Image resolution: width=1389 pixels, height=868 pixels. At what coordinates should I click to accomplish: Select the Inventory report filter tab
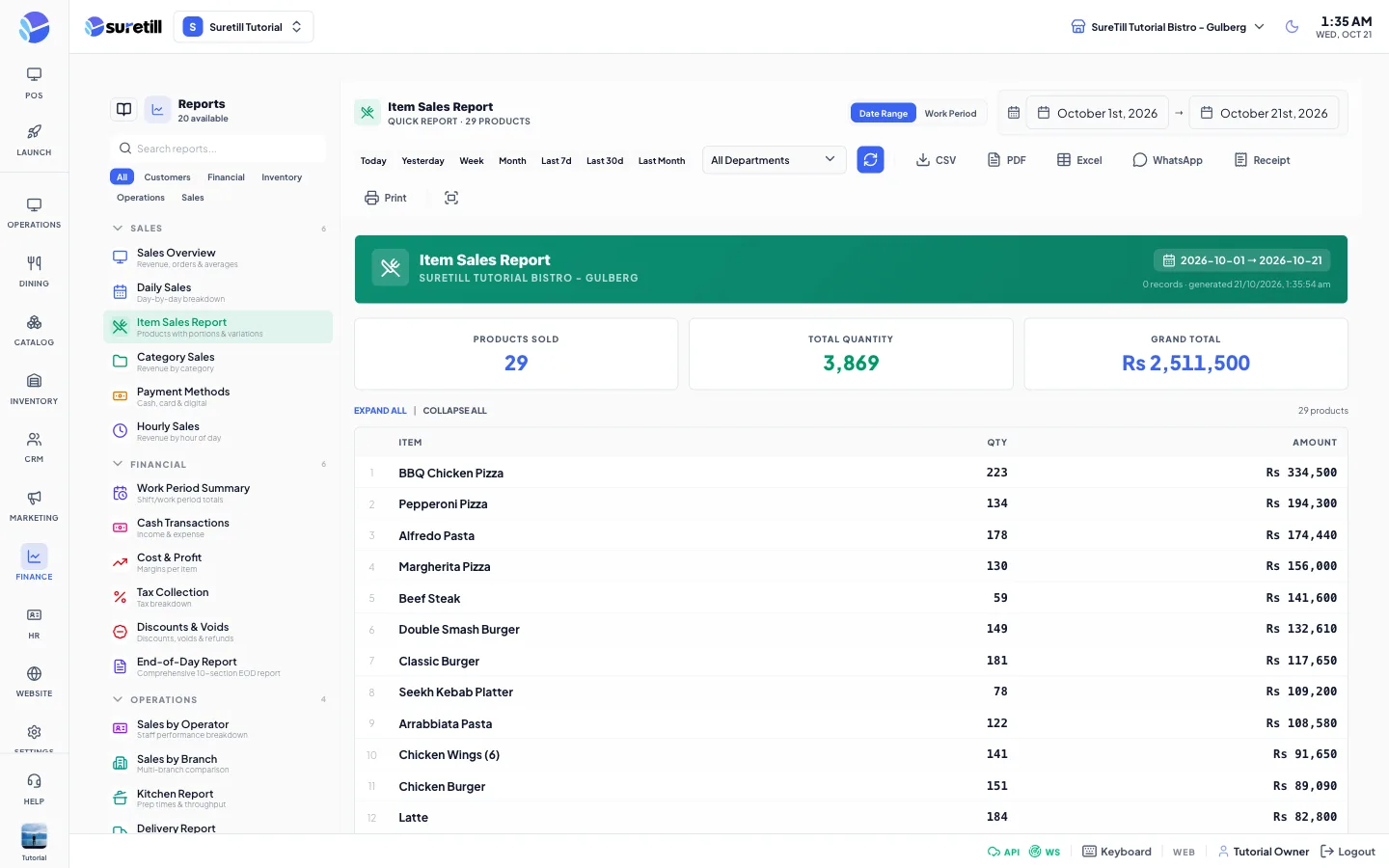click(x=282, y=177)
